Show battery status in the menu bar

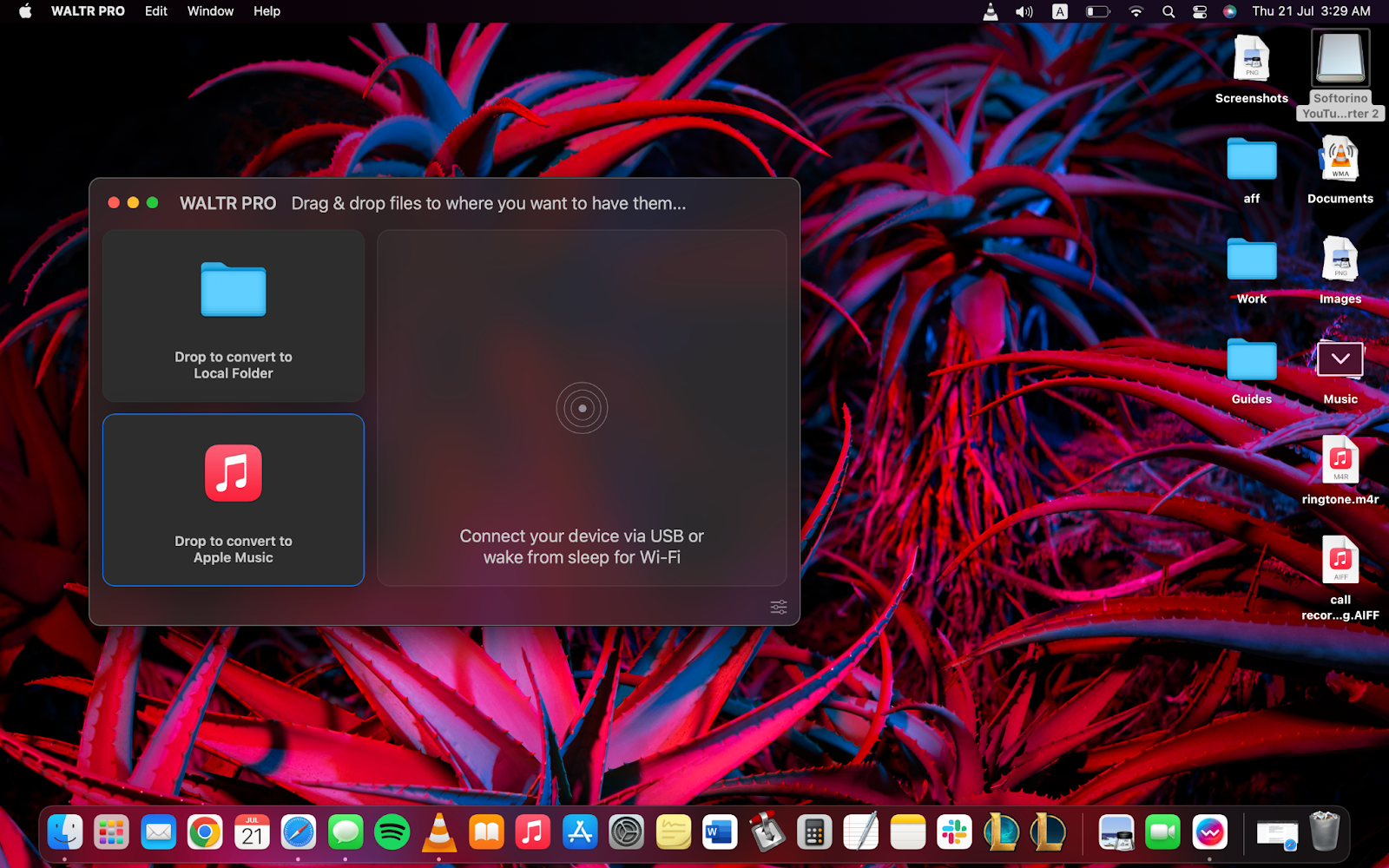(x=1098, y=11)
